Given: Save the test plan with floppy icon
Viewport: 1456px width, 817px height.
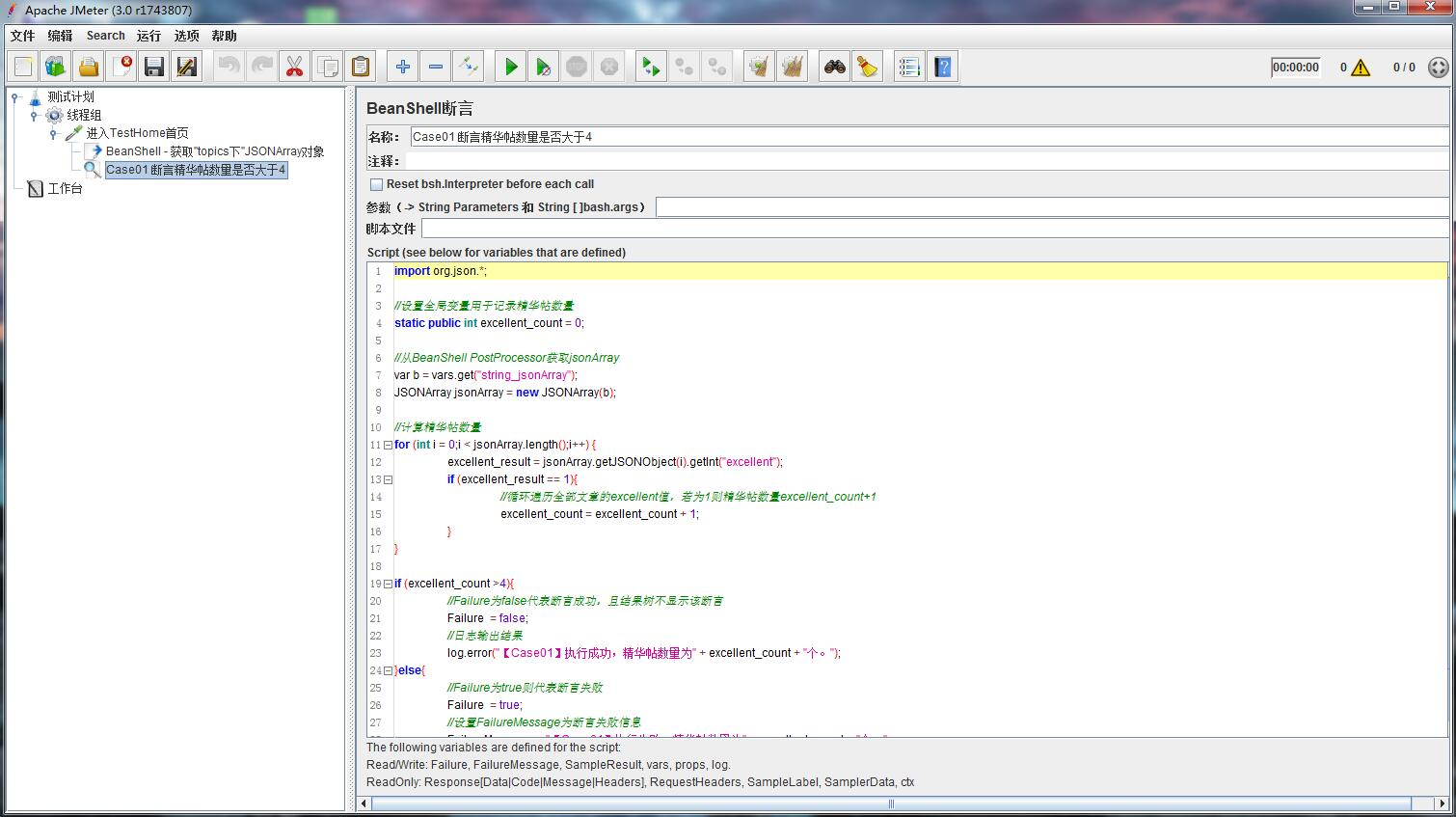Looking at the screenshot, I should point(154,67).
